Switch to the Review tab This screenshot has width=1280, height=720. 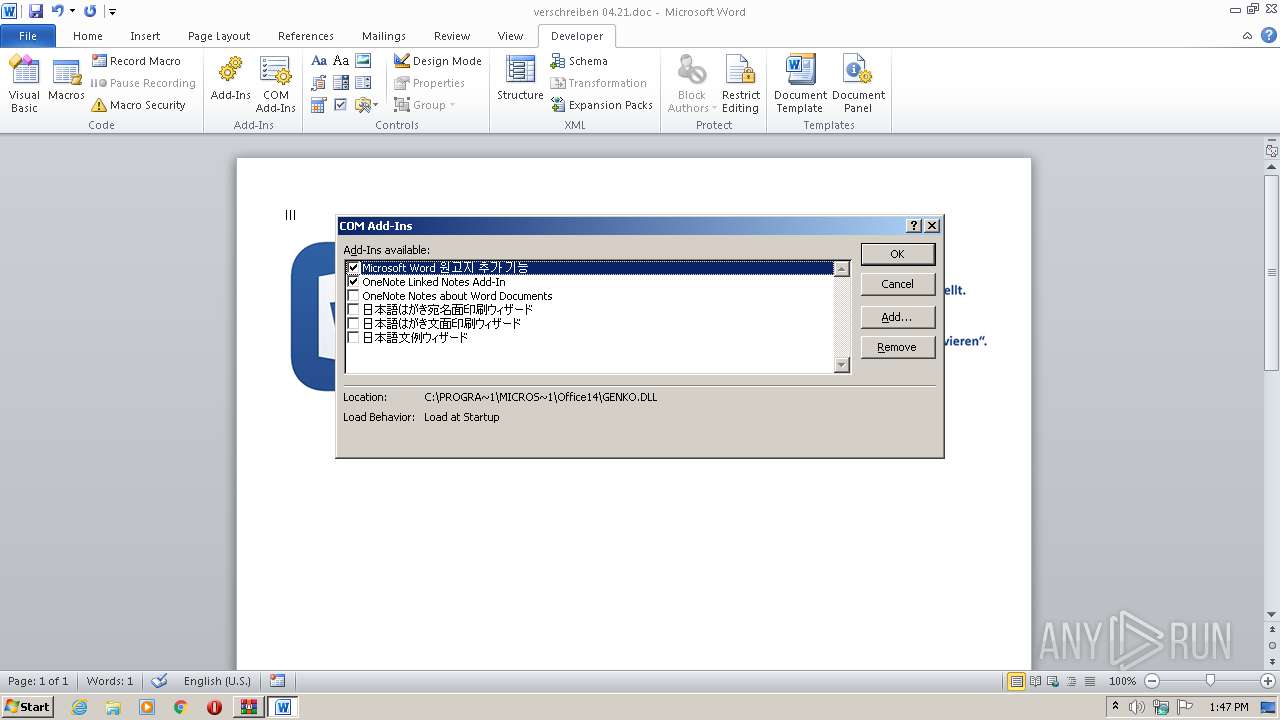[452, 36]
